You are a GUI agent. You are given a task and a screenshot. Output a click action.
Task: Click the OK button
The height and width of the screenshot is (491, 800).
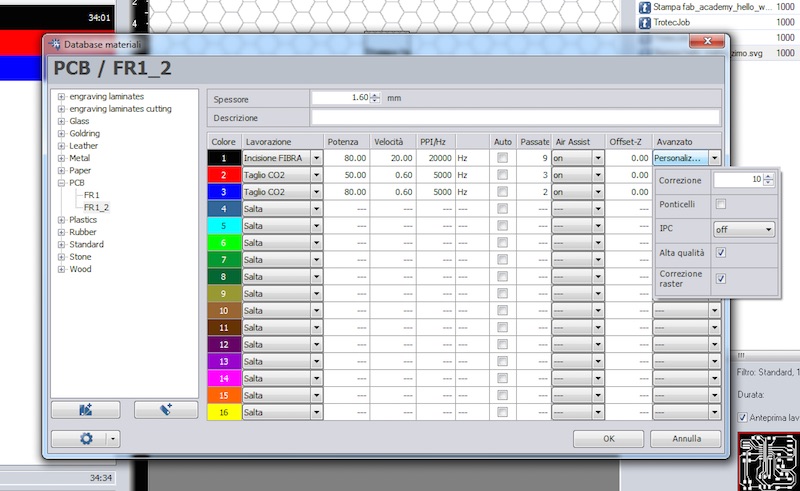608,438
